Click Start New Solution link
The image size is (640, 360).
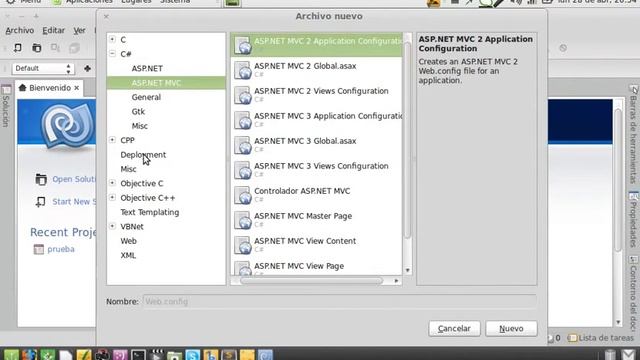pos(74,202)
